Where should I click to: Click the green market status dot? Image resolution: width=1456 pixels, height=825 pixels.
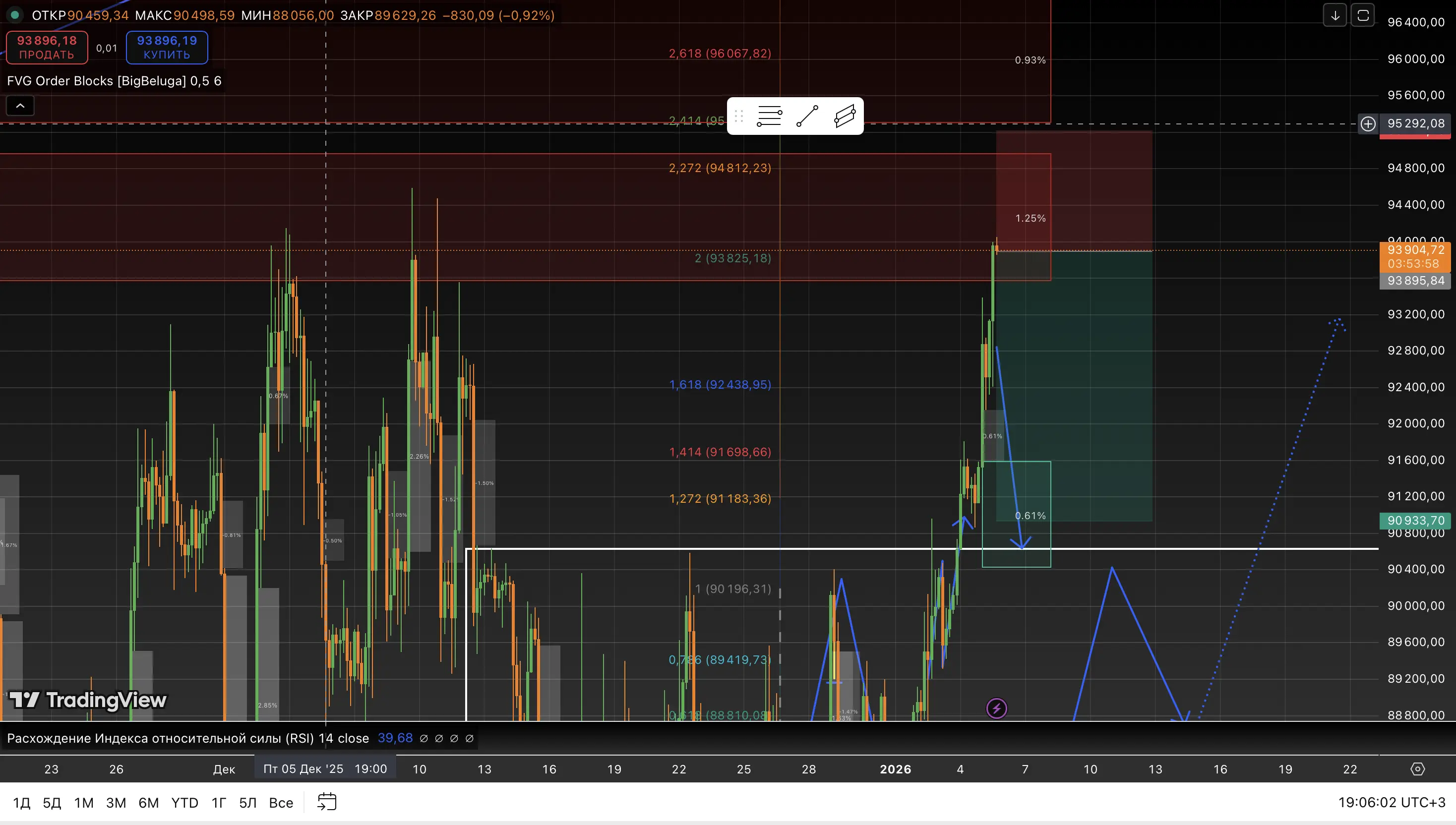click(x=15, y=15)
